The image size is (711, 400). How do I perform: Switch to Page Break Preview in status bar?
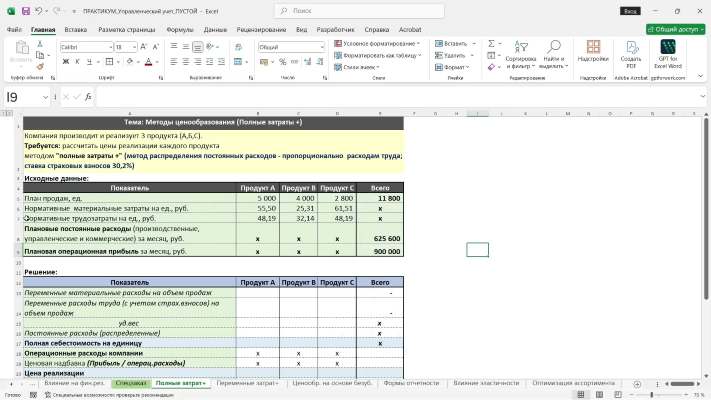coord(618,395)
